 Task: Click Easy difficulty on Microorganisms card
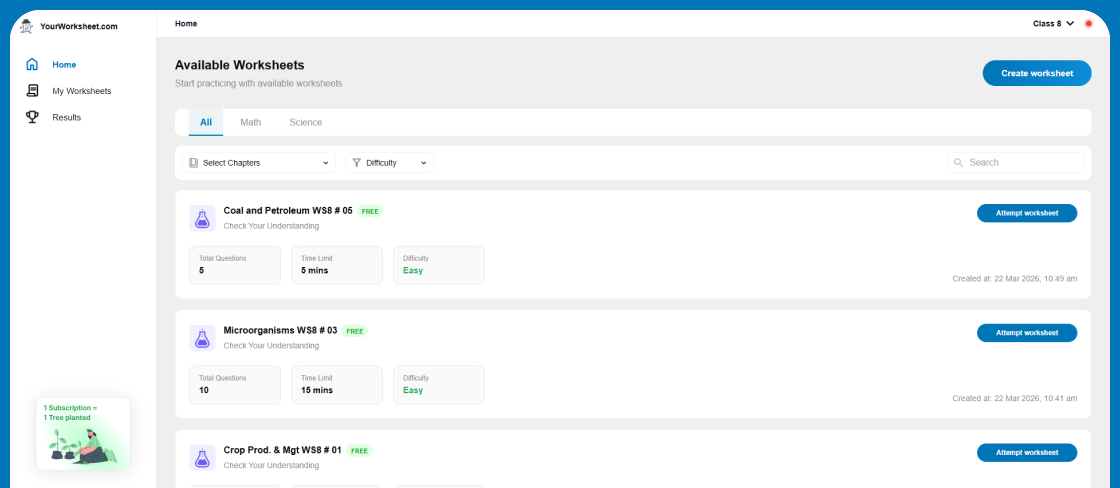[413, 390]
